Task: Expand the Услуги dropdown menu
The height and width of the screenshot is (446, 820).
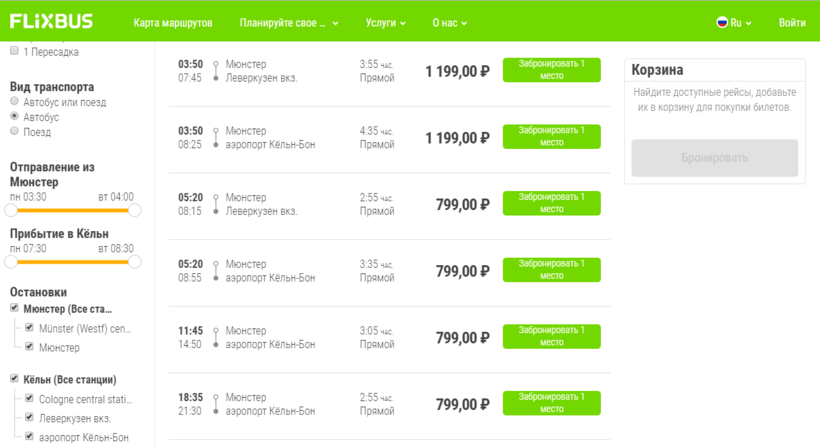Action: click(x=386, y=22)
